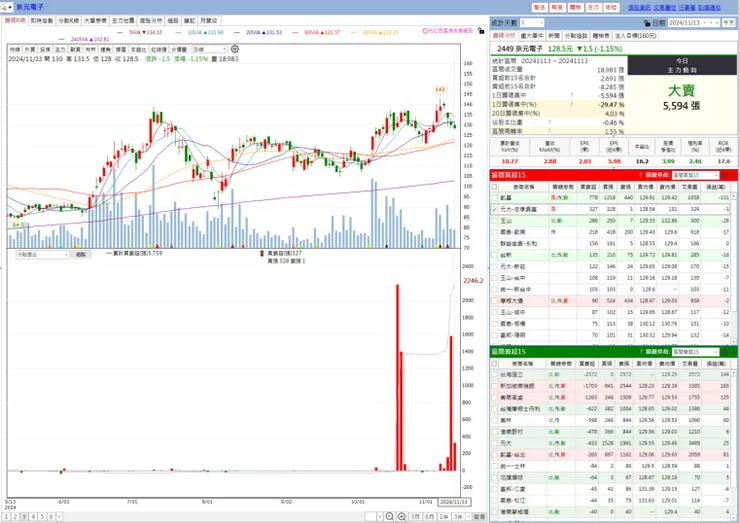Image resolution: width=740 pixels, height=523 pixels.
Task: Tick the checkbox for 凱基 buyer row
Action: pyautogui.click(x=494, y=198)
